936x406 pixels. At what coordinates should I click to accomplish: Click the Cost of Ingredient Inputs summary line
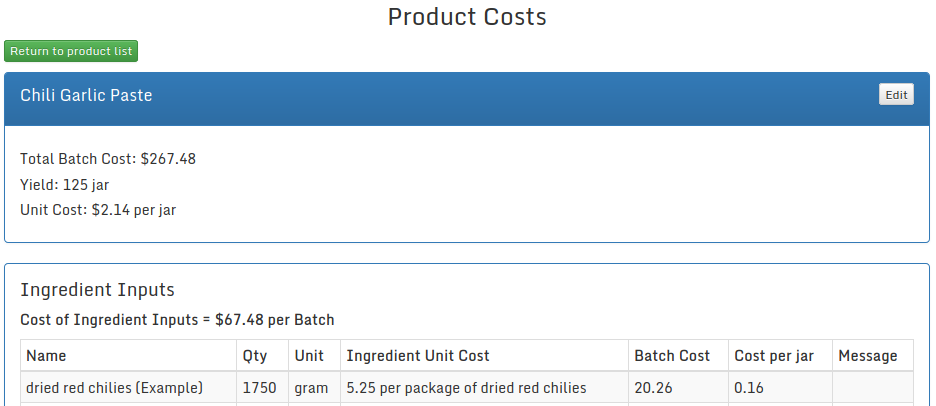pyautogui.click(x=177, y=320)
